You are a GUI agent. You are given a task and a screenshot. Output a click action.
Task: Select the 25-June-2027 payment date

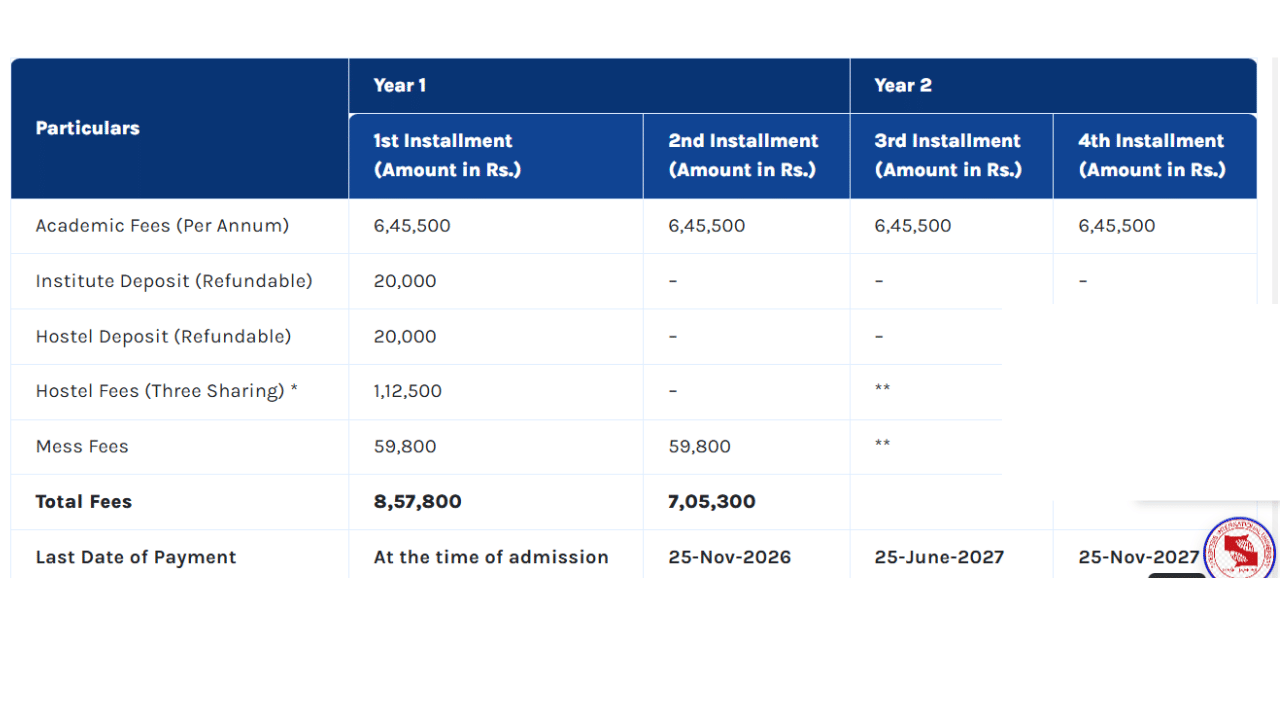[938, 557]
